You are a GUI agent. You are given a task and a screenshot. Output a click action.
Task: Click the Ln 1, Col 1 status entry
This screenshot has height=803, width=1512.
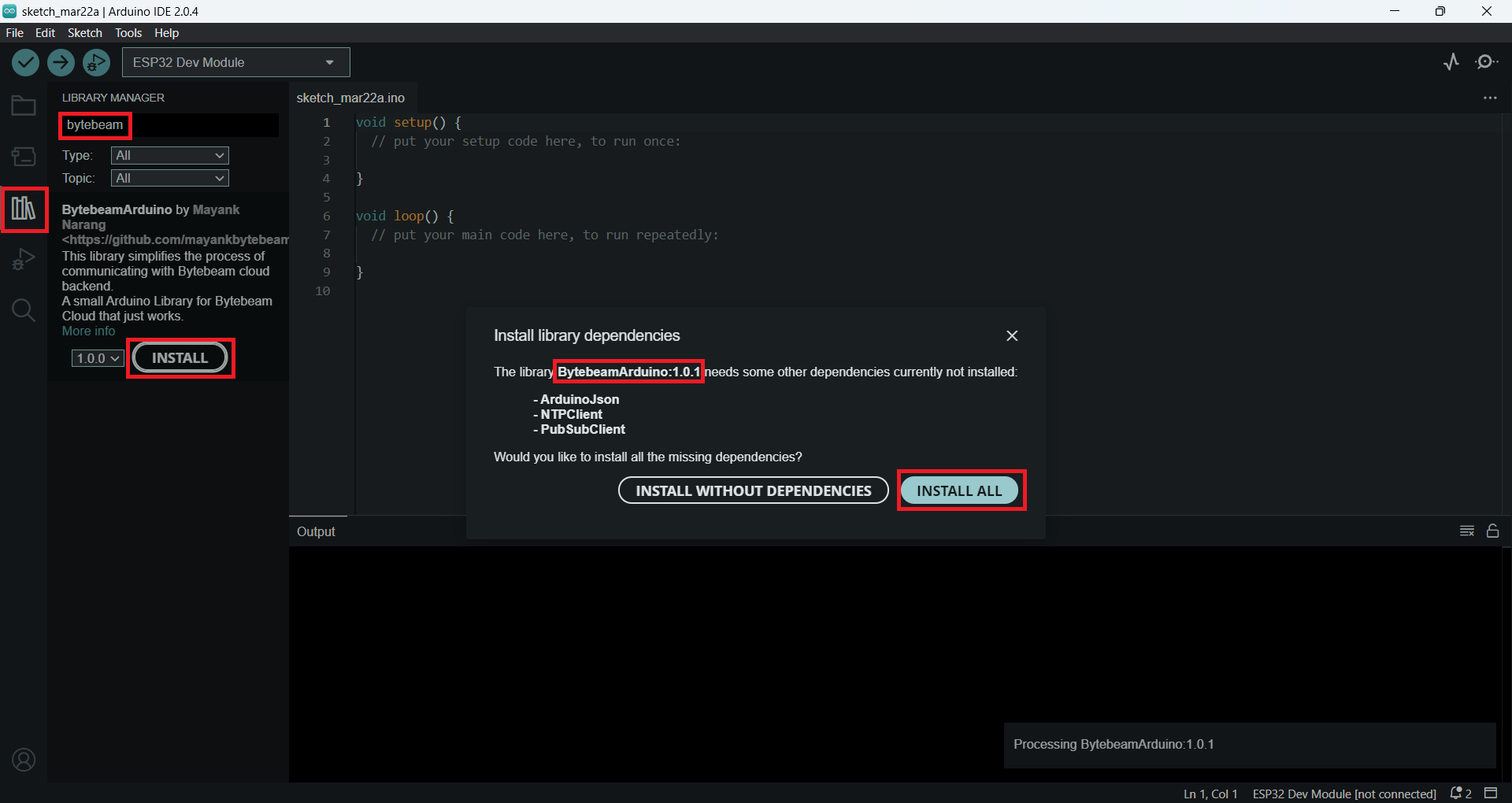[1211, 794]
